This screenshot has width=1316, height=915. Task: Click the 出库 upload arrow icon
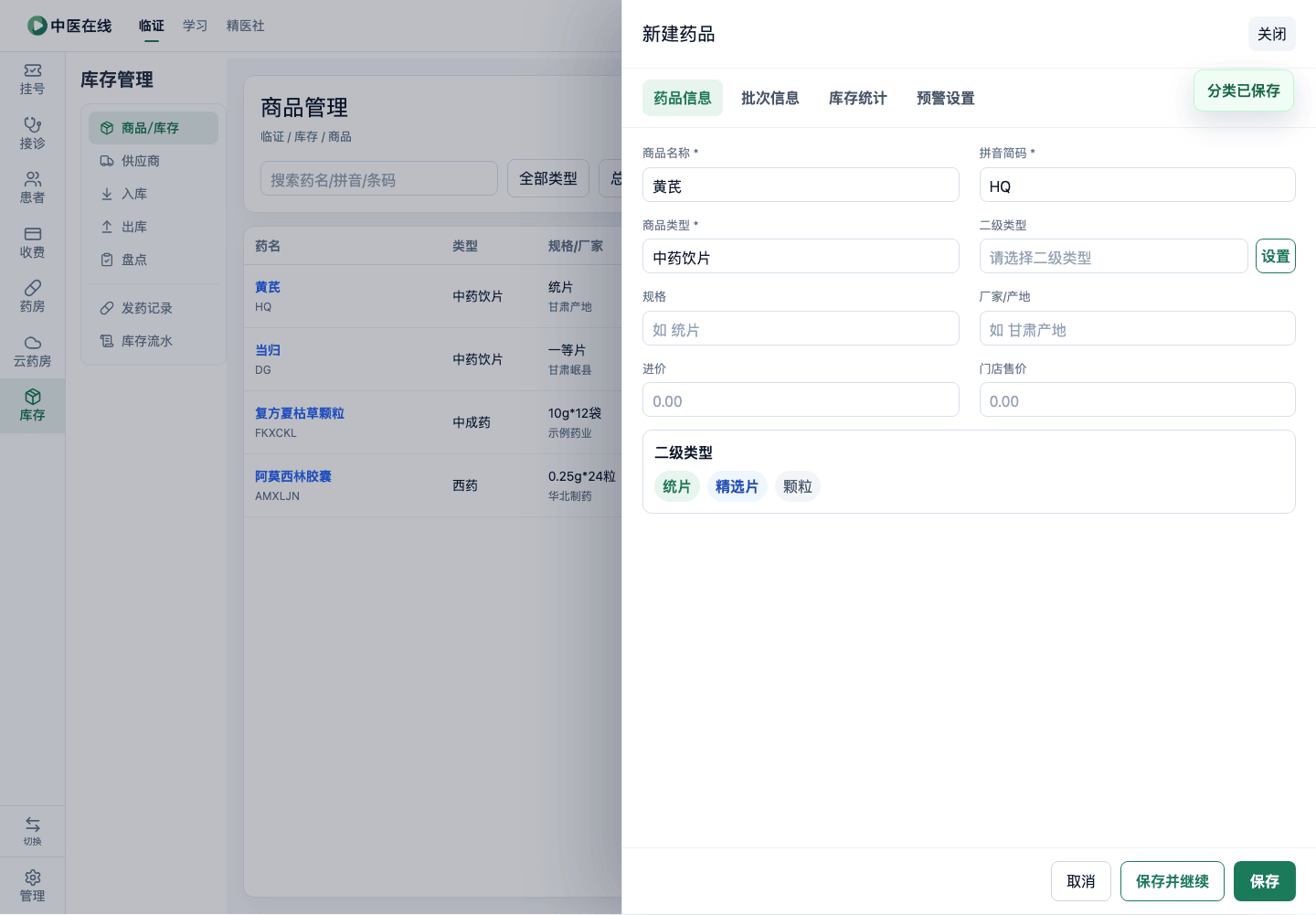(107, 227)
